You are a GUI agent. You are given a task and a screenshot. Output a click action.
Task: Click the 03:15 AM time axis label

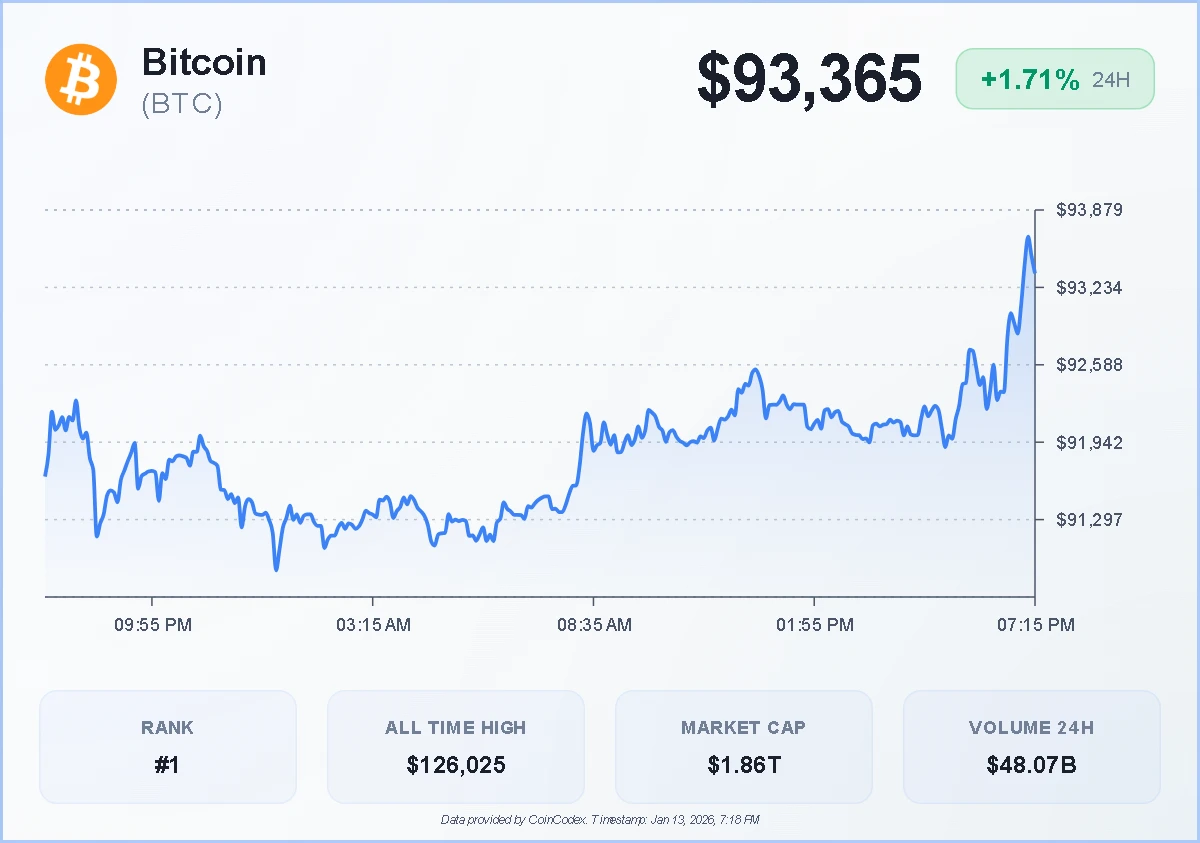coord(373,625)
